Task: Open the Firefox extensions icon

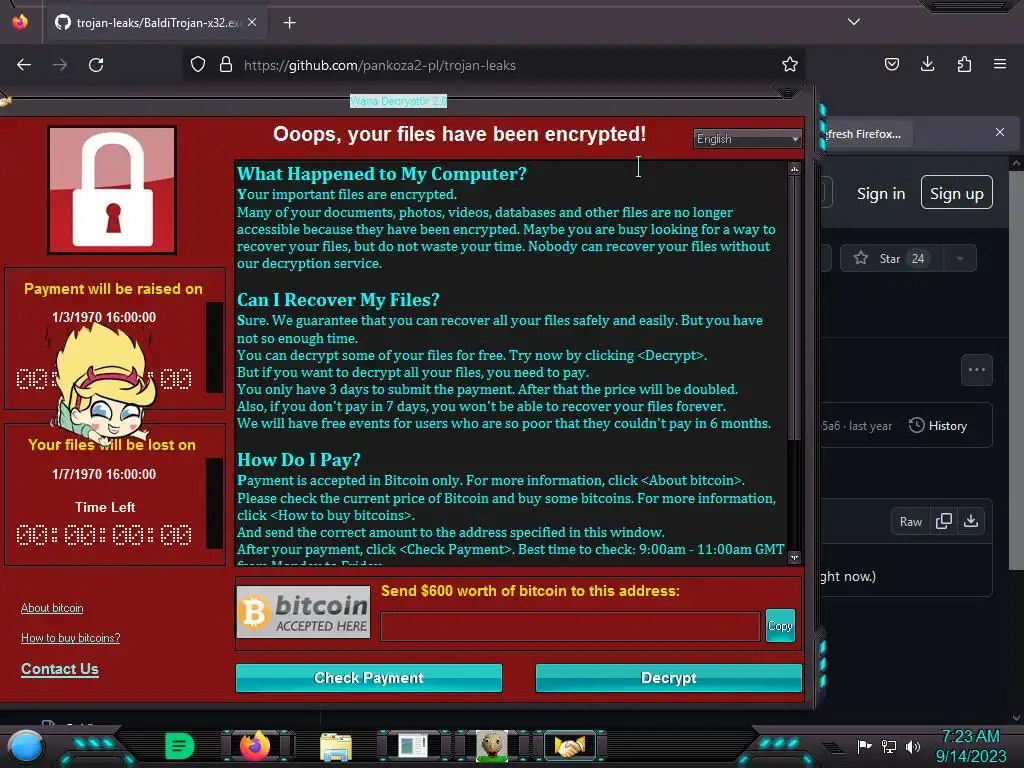Action: coord(964,64)
